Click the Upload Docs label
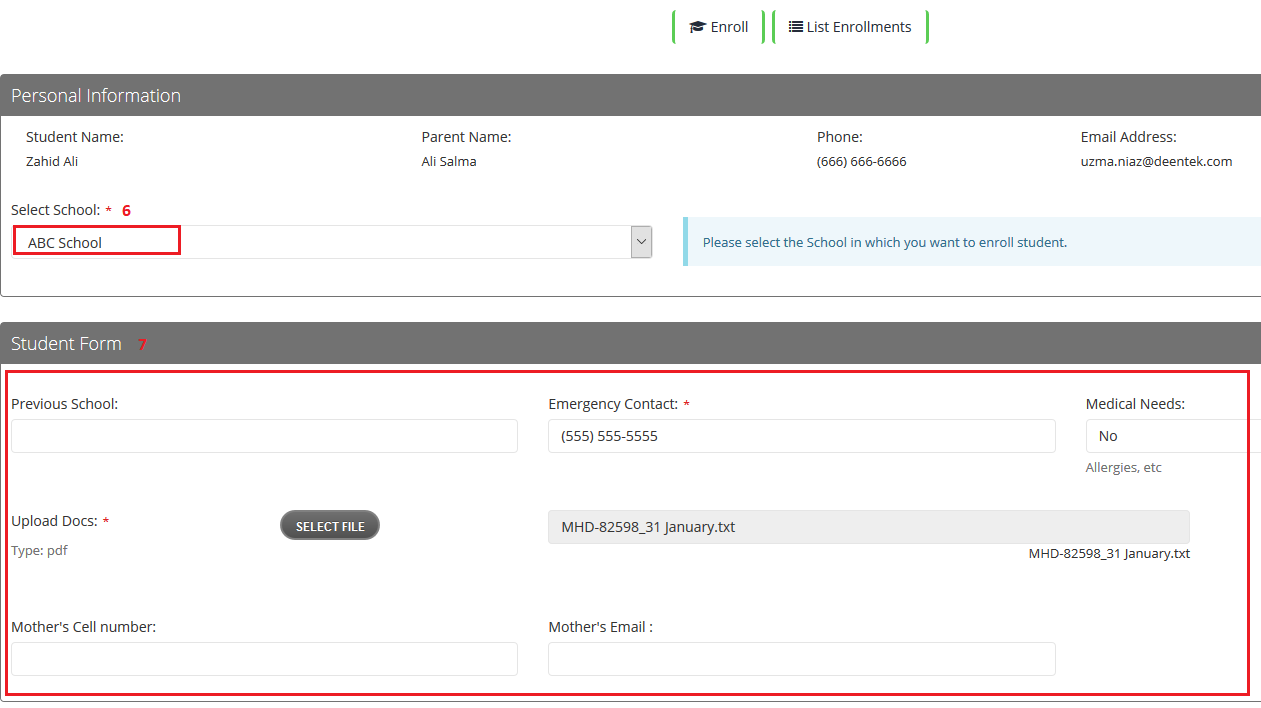The height and width of the screenshot is (708, 1261). click(54, 521)
